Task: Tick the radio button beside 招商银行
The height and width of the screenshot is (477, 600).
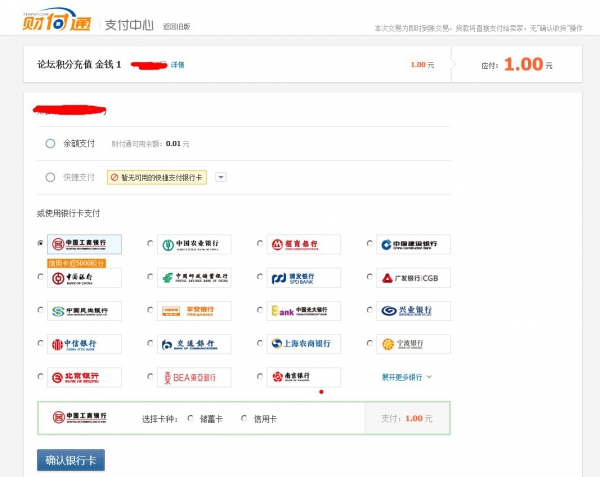Action: (260, 243)
